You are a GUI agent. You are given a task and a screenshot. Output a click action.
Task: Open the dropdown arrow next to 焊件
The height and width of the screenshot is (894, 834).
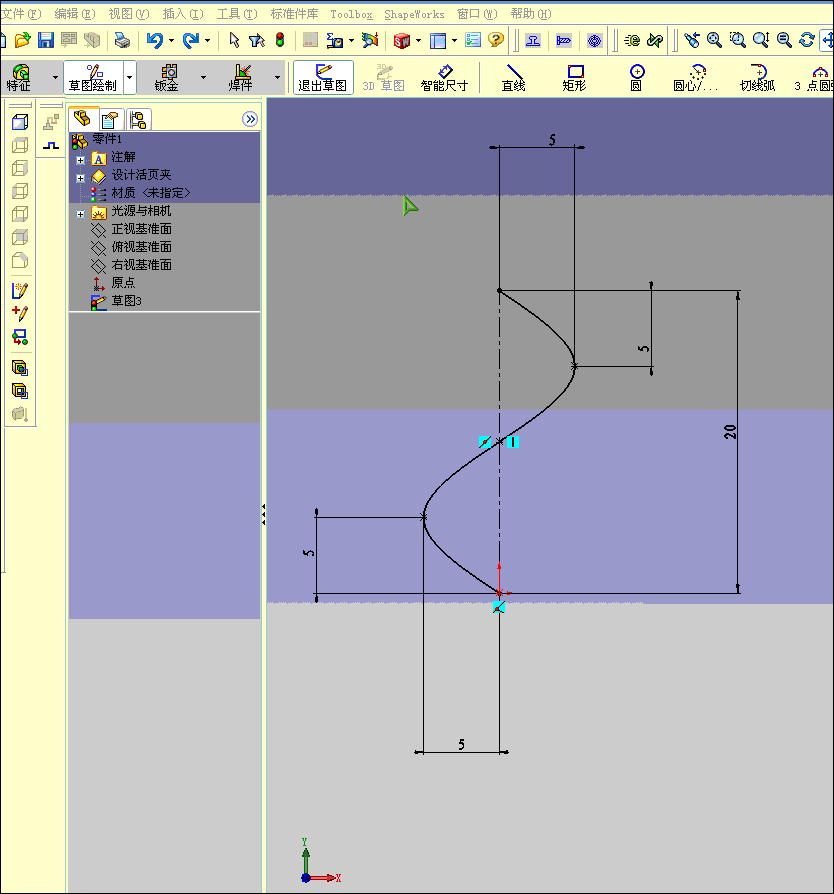[278, 78]
